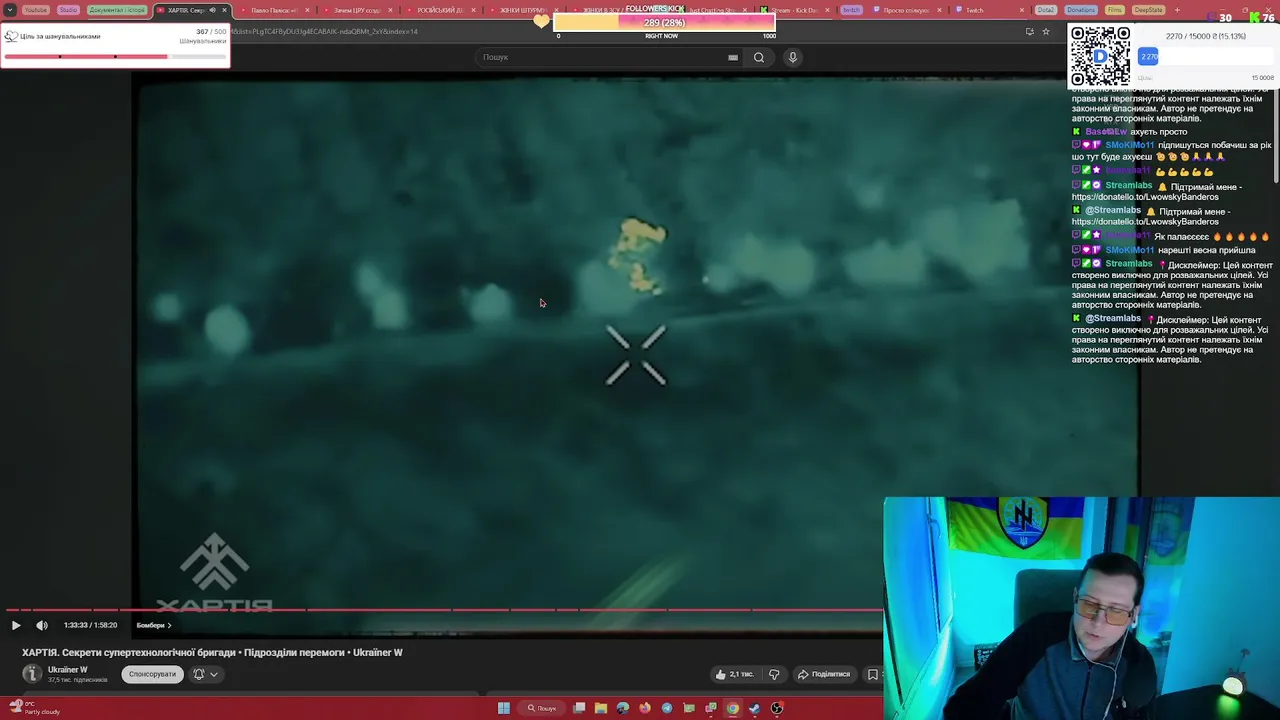The height and width of the screenshot is (720, 1280).
Task: Switch to the Studio browser tab
Action: coord(68,10)
